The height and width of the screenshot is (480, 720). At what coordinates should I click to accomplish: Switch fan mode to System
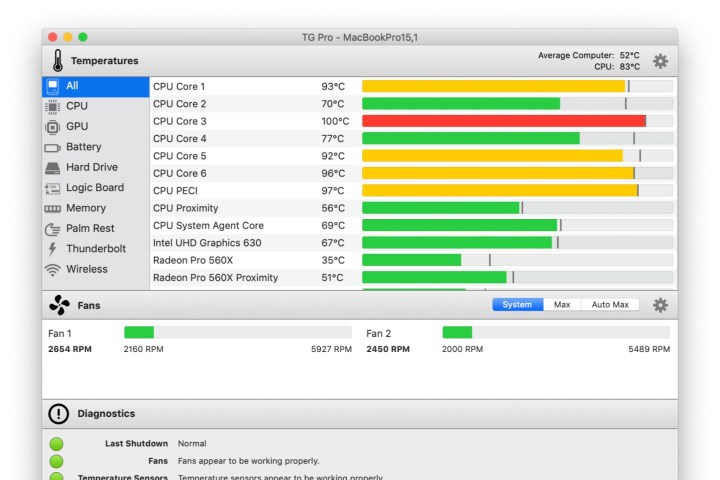[x=517, y=305]
